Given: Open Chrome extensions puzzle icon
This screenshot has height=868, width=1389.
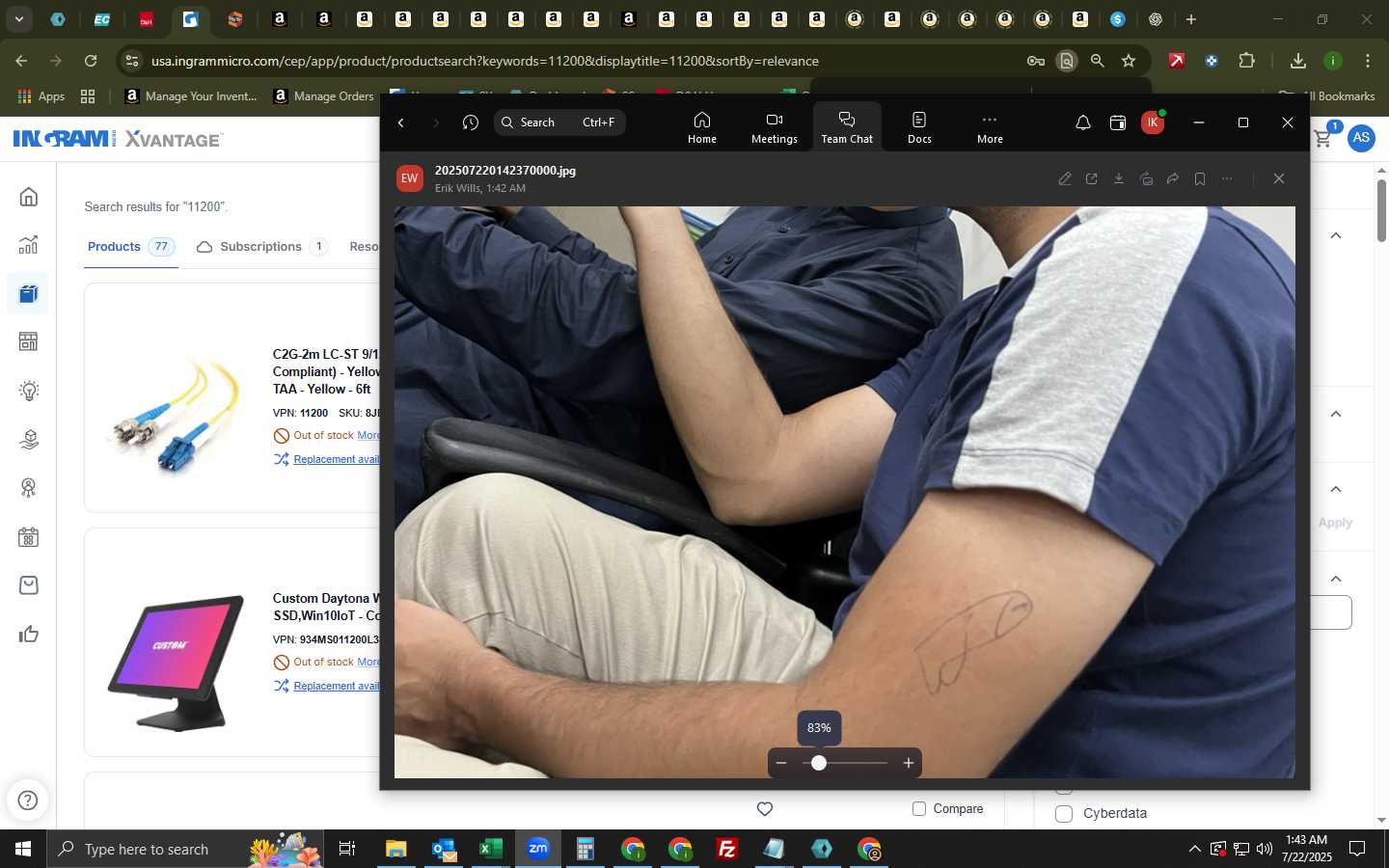Looking at the screenshot, I should [1247, 61].
